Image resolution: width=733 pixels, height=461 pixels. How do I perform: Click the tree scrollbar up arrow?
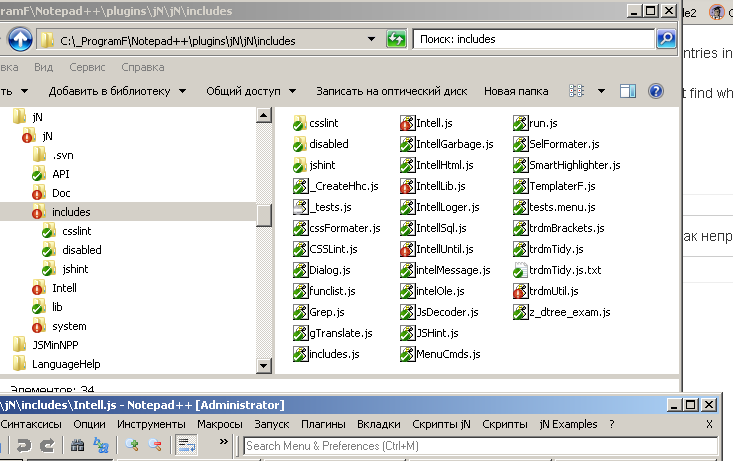tap(264, 115)
